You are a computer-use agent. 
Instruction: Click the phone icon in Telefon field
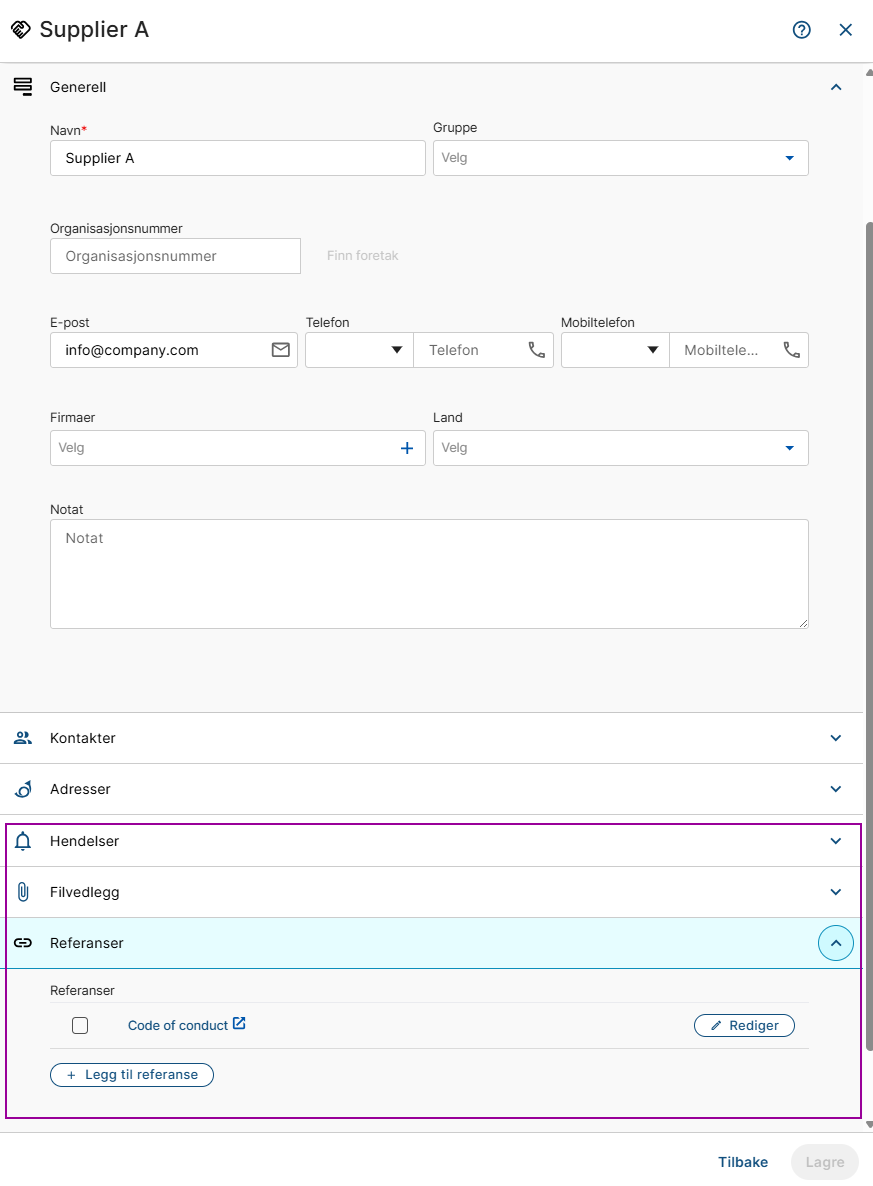pyautogui.click(x=536, y=349)
